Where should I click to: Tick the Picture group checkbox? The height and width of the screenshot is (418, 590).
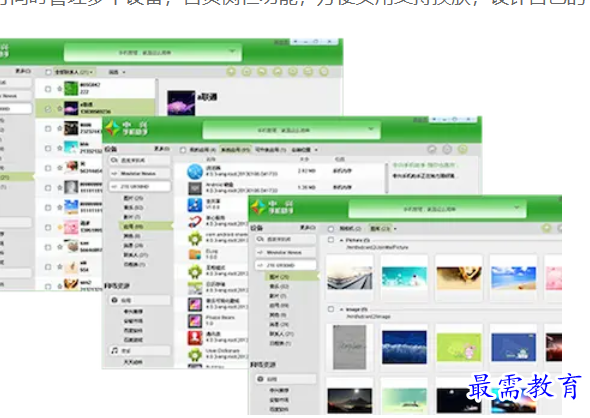coord(331,240)
